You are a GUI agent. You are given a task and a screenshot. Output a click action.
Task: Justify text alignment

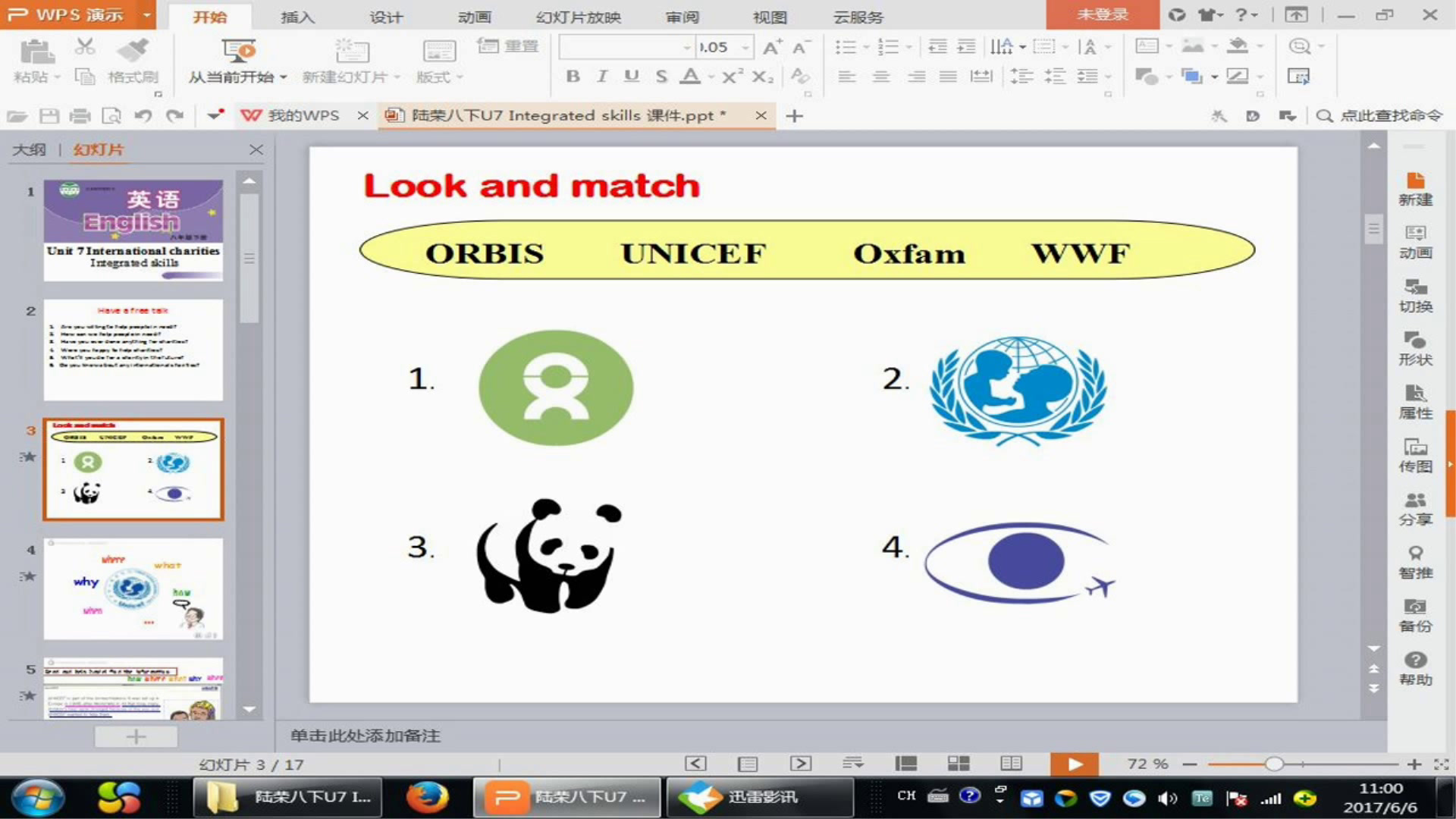click(948, 76)
